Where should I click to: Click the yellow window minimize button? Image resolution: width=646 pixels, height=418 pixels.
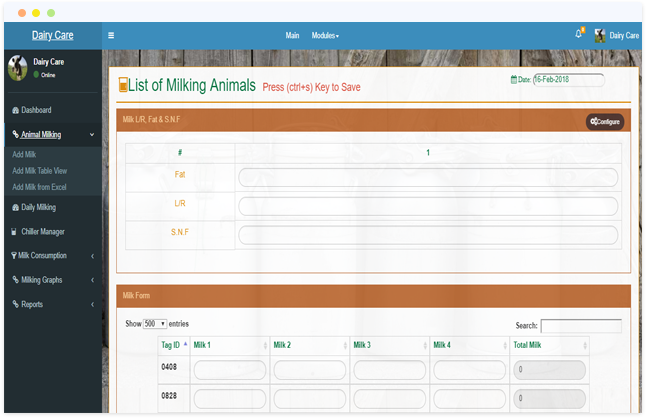(x=36, y=13)
